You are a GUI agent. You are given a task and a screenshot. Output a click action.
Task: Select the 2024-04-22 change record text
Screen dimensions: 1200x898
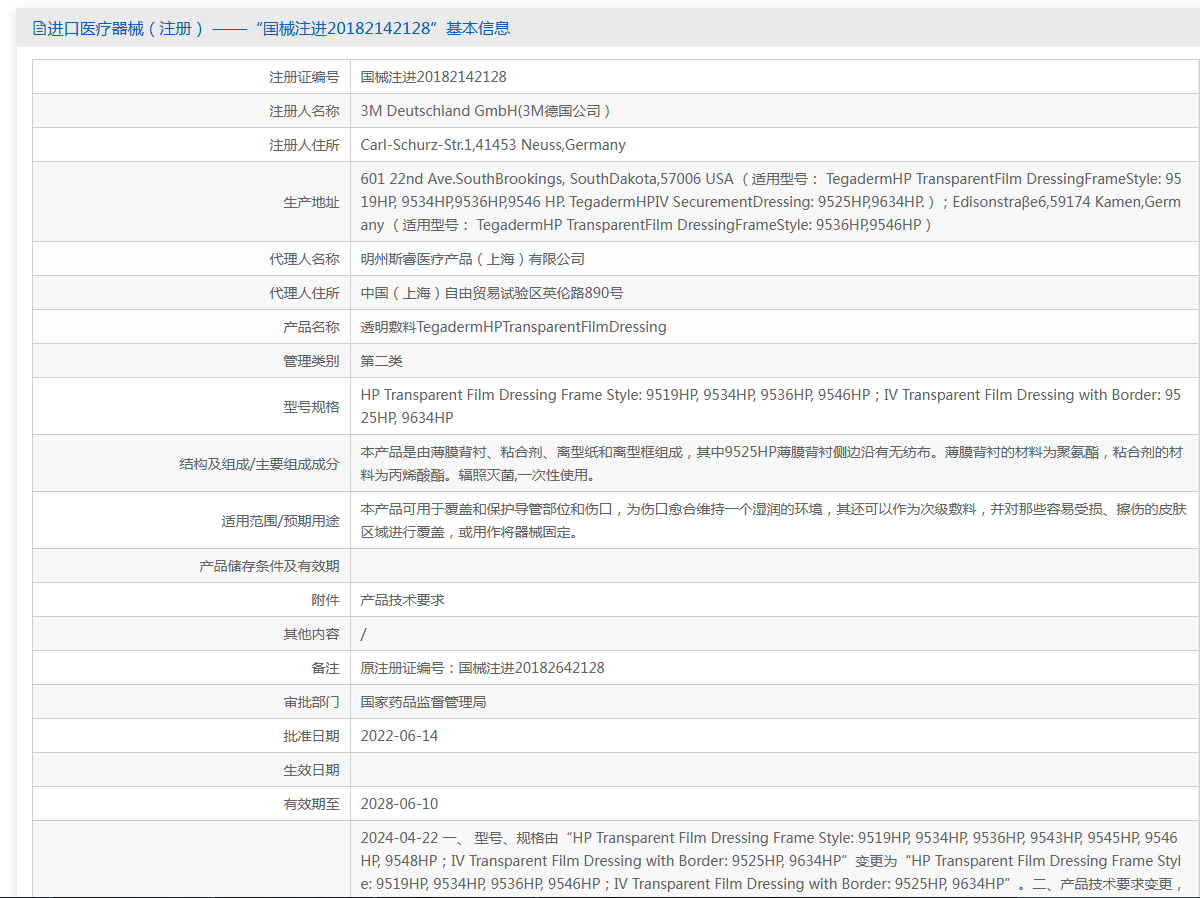tap(771, 861)
